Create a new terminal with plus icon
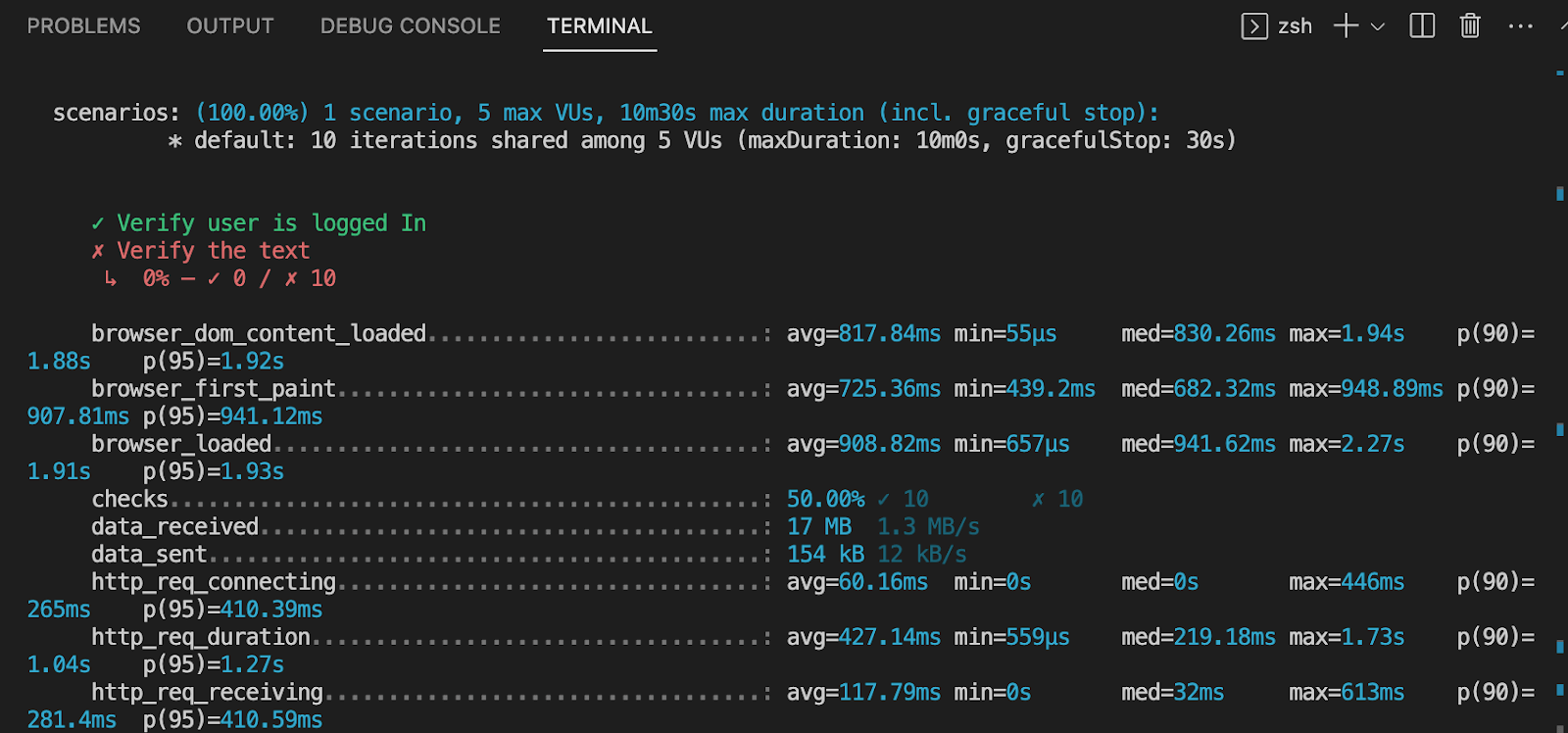Viewport: 1568px width, 733px height. 1346,26
